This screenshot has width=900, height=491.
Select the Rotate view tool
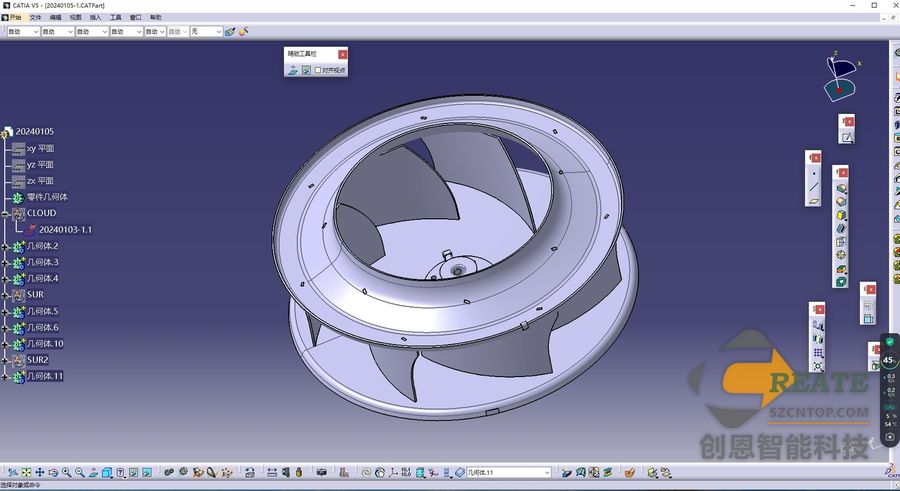pyautogui.click(x=53, y=473)
